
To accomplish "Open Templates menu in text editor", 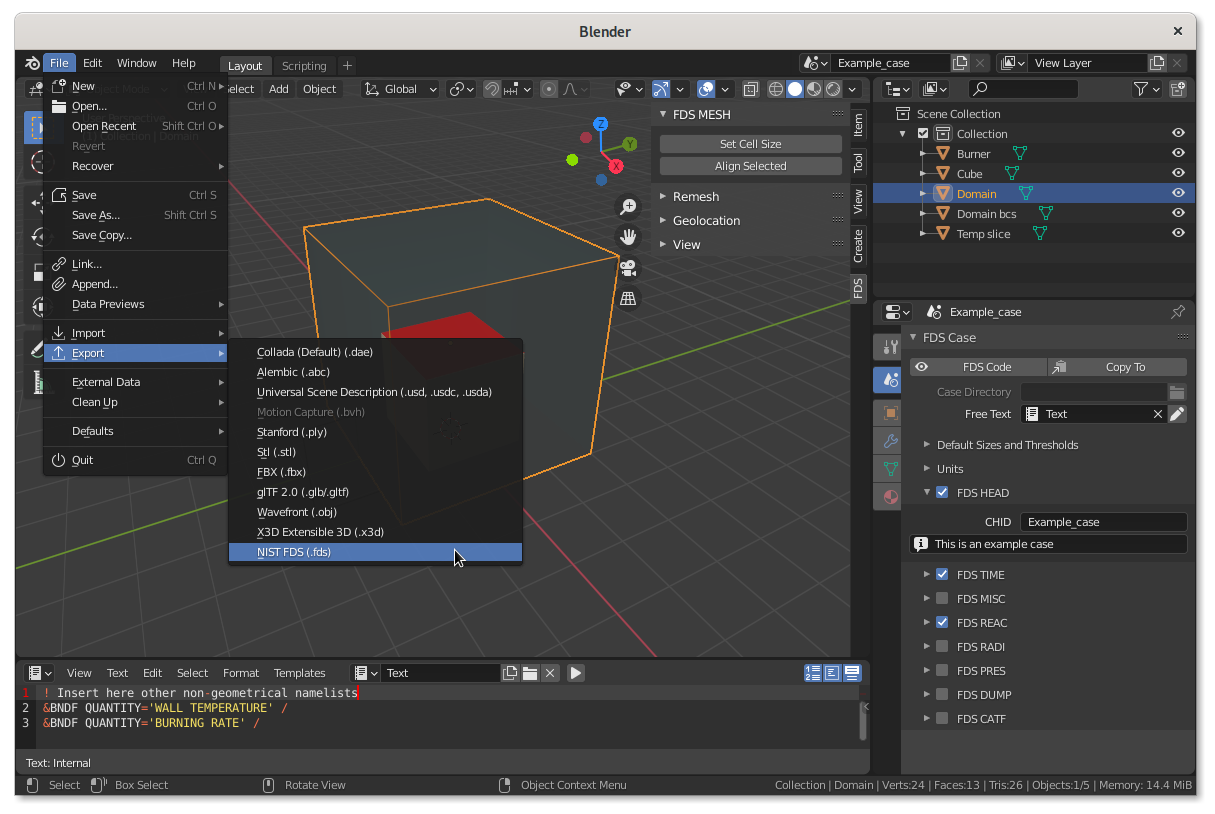I will tap(299, 673).
